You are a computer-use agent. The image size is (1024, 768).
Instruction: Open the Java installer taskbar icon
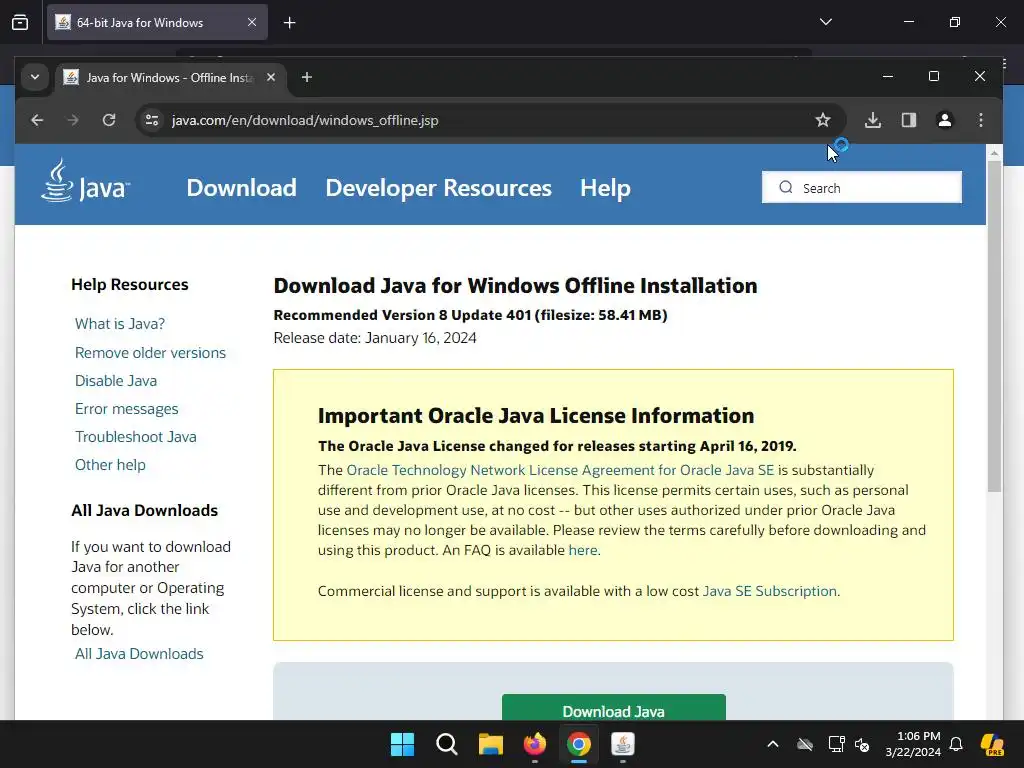click(623, 744)
